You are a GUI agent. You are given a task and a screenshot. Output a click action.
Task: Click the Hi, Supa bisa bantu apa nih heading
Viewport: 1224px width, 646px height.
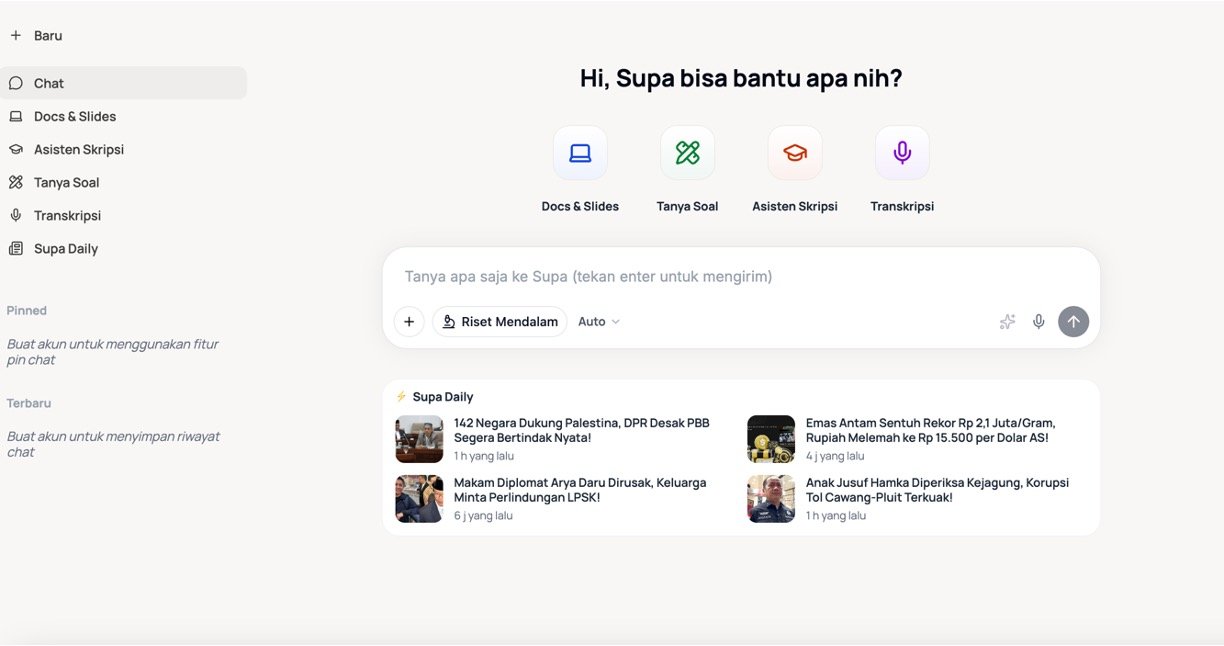pyautogui.click(x=741, y=78)
